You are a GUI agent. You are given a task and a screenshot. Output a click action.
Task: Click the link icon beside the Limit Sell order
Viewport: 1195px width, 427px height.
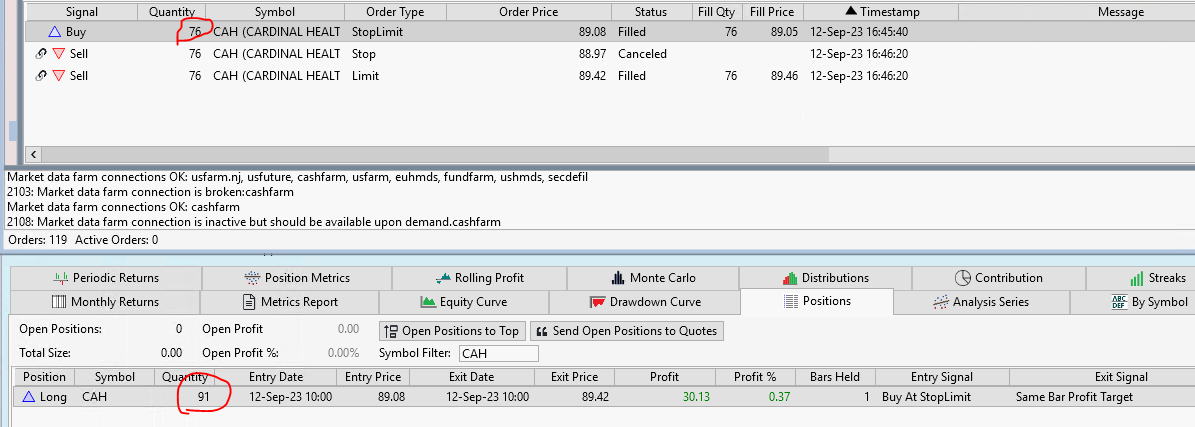pyautogui.click(x=41, y=76)
